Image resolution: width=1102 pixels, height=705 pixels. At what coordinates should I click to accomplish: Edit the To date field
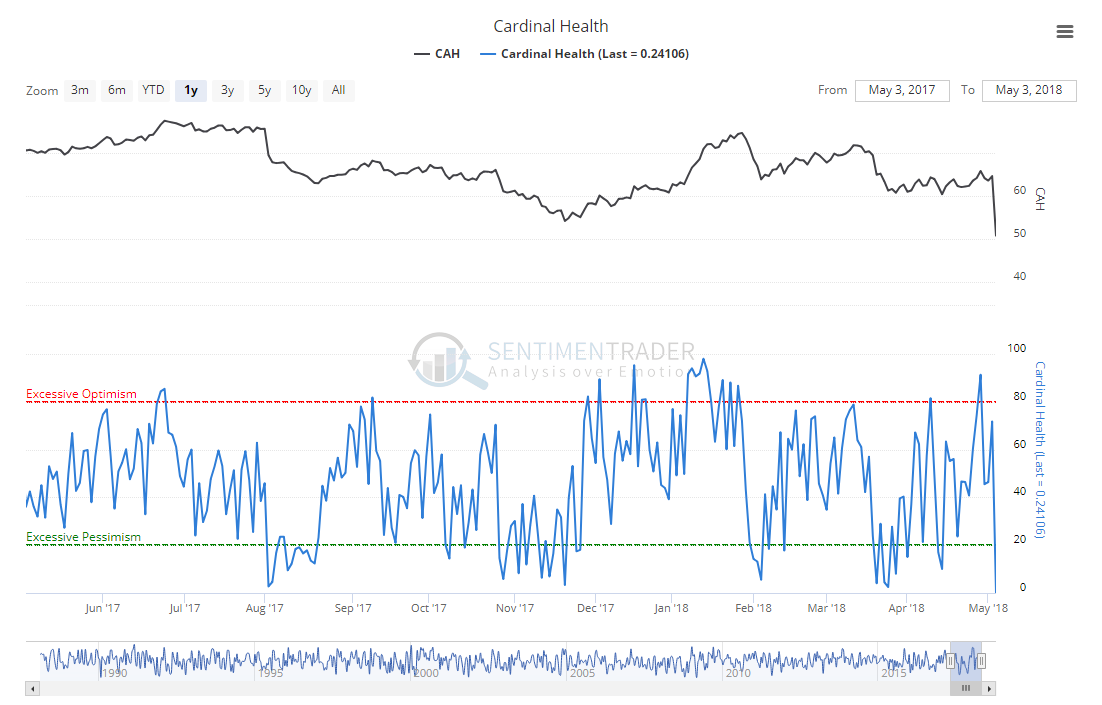tap(1029, 91)
